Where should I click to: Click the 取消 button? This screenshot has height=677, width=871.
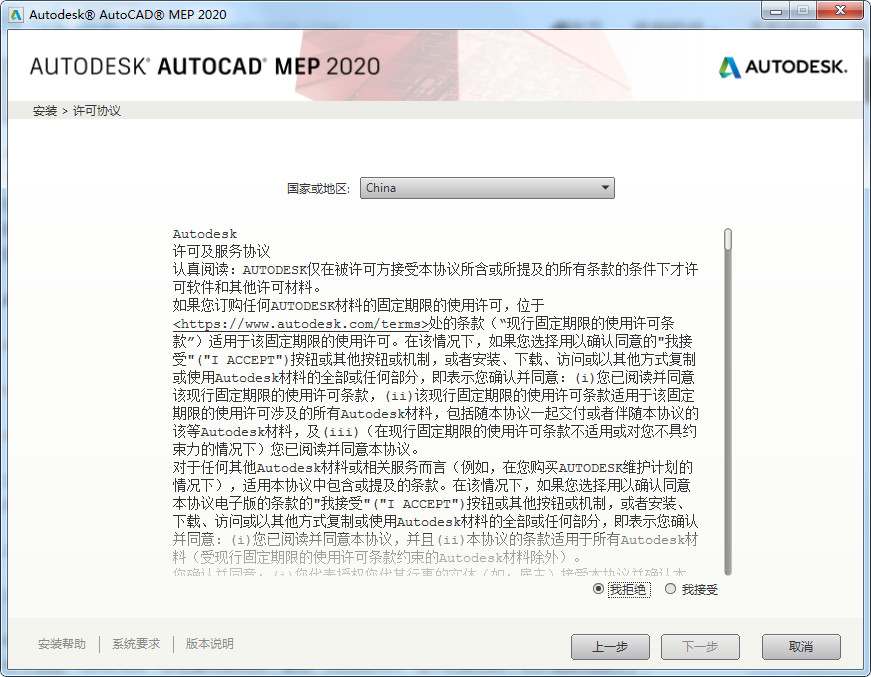801,646
